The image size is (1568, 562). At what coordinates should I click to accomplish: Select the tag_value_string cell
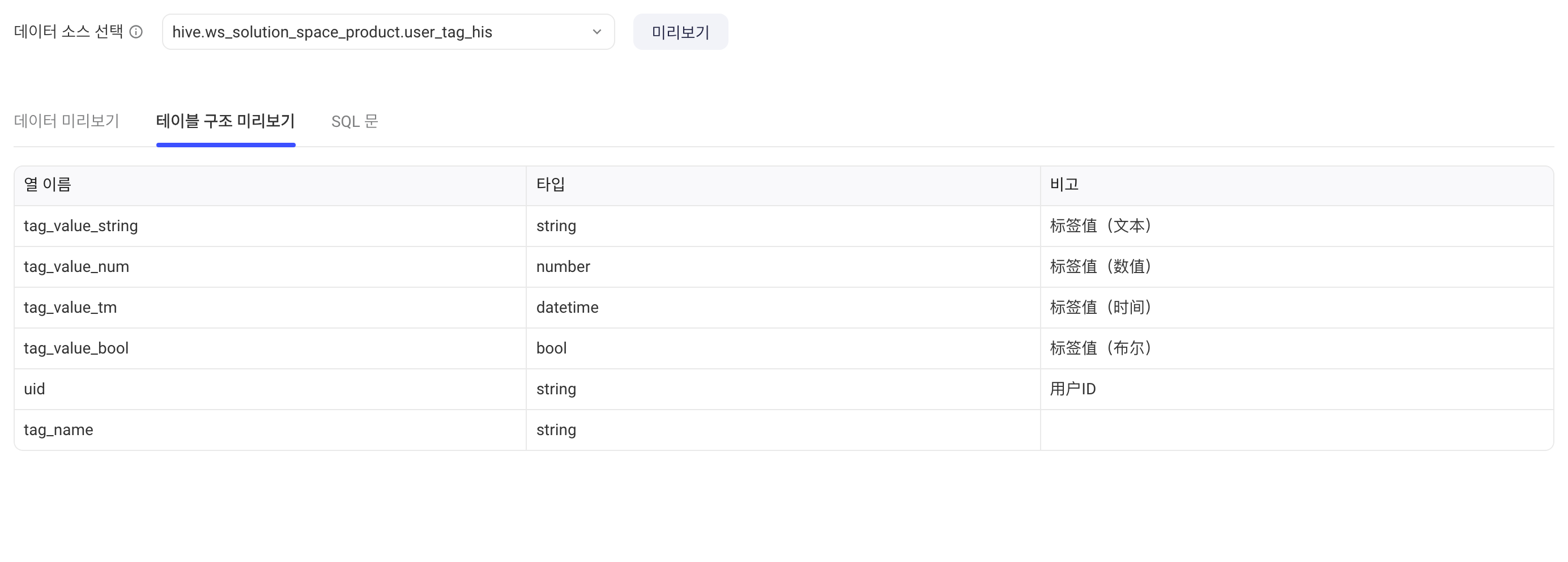click(x=270, y=226)
